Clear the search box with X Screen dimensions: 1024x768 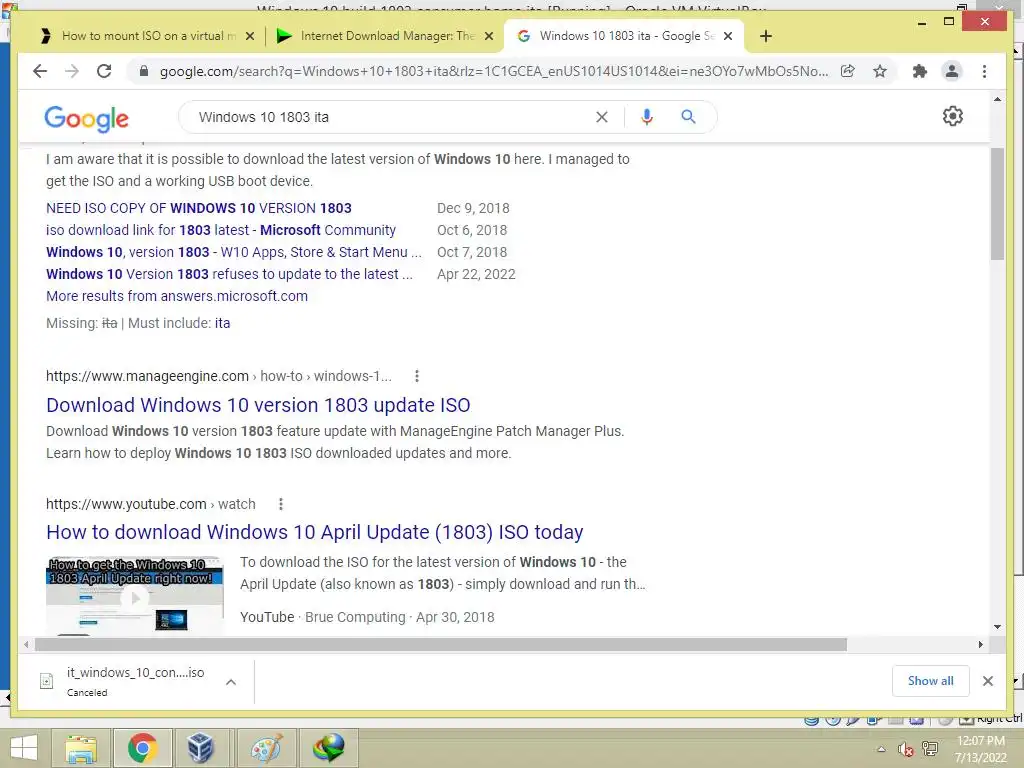click(x=601, y=117)
